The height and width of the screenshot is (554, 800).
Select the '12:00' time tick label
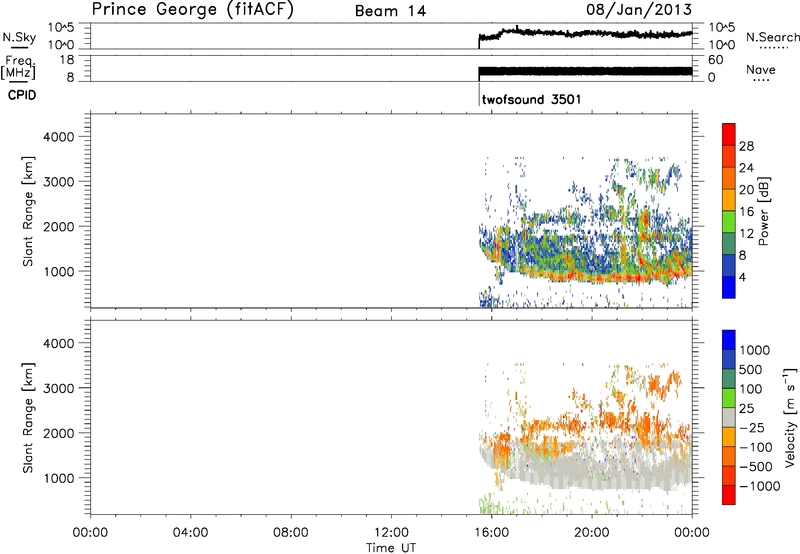click(x=391, y=533)
